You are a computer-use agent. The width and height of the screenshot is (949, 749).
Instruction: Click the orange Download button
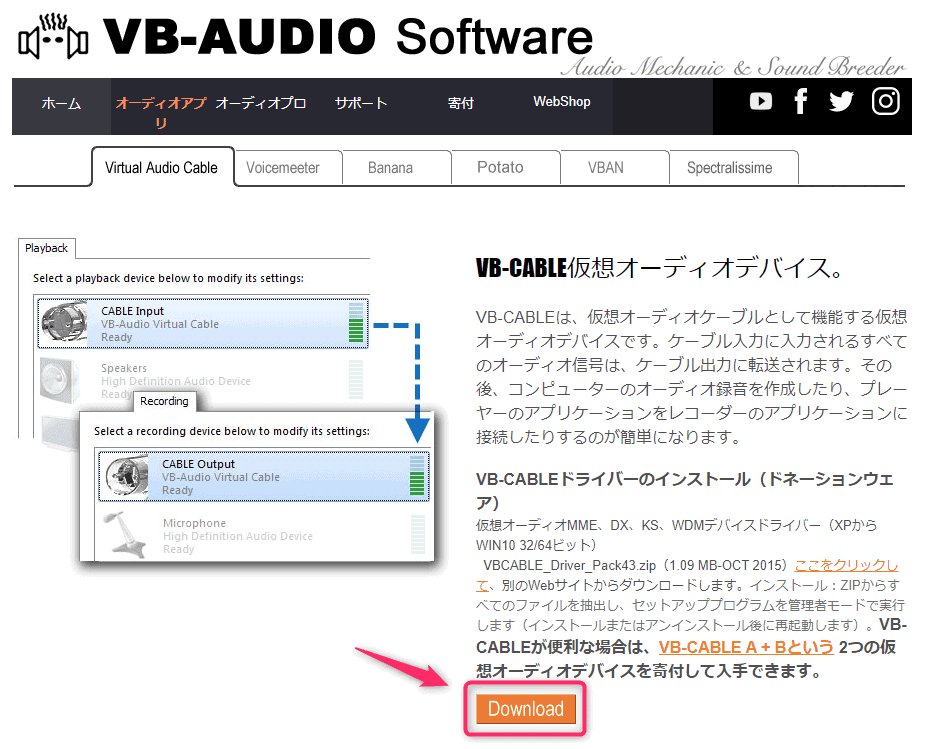(526, 709)
